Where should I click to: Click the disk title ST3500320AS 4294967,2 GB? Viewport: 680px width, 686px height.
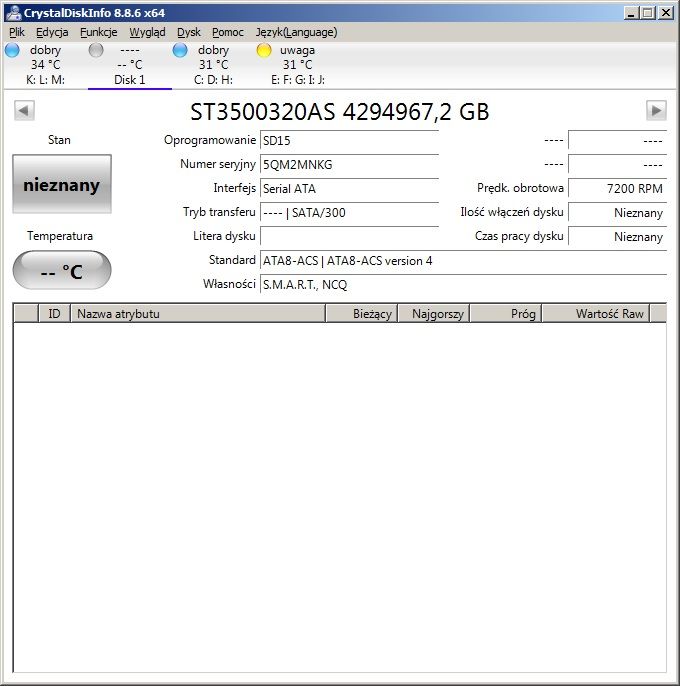[340, 112]
